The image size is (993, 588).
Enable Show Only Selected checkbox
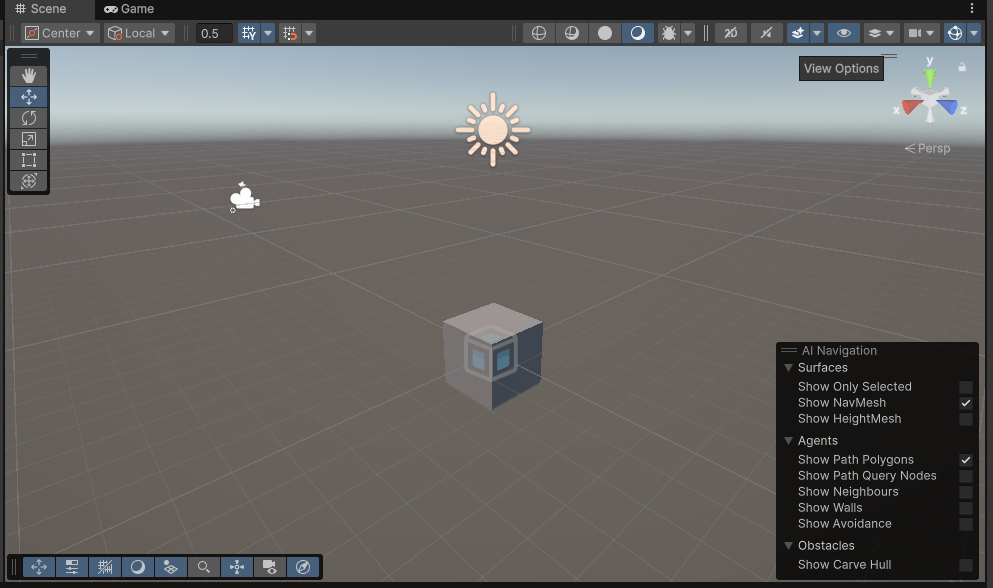point(966,387)
